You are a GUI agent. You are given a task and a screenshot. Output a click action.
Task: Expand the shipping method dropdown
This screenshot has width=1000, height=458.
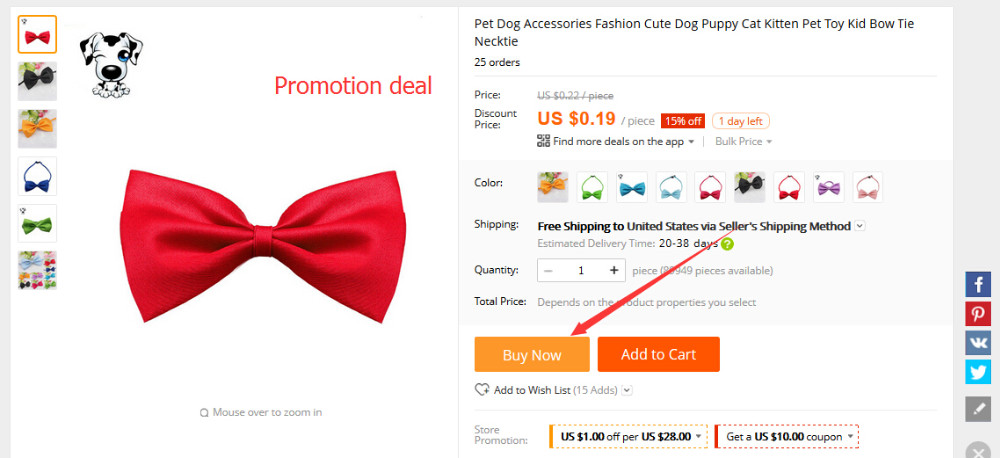(859, 226)
